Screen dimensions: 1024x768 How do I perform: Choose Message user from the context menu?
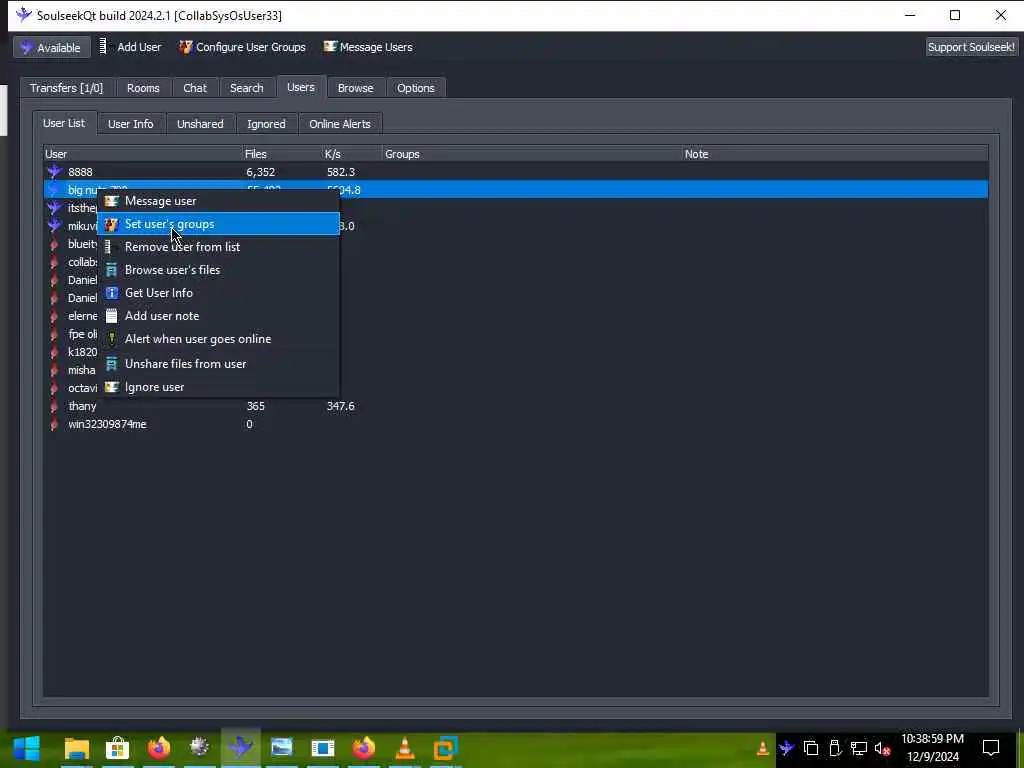tap(218, 201)
